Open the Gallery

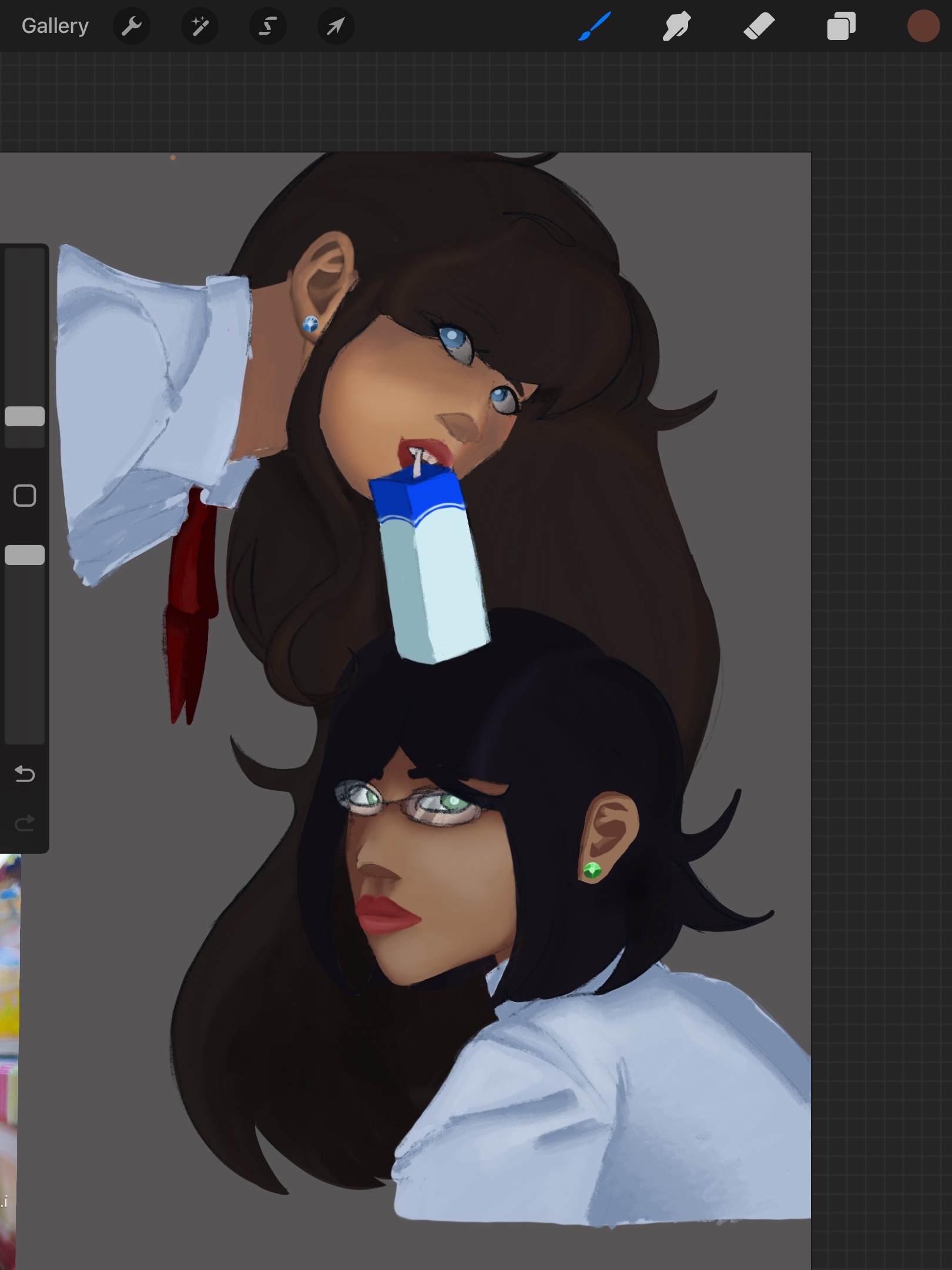tap(55, 26)
